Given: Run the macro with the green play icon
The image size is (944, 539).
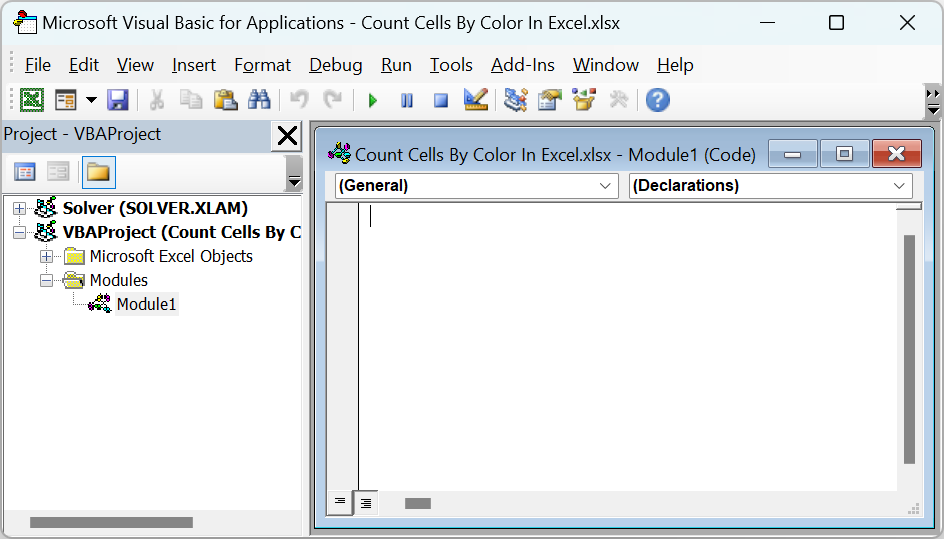Looking at the screenshot, I should (373, 101).
